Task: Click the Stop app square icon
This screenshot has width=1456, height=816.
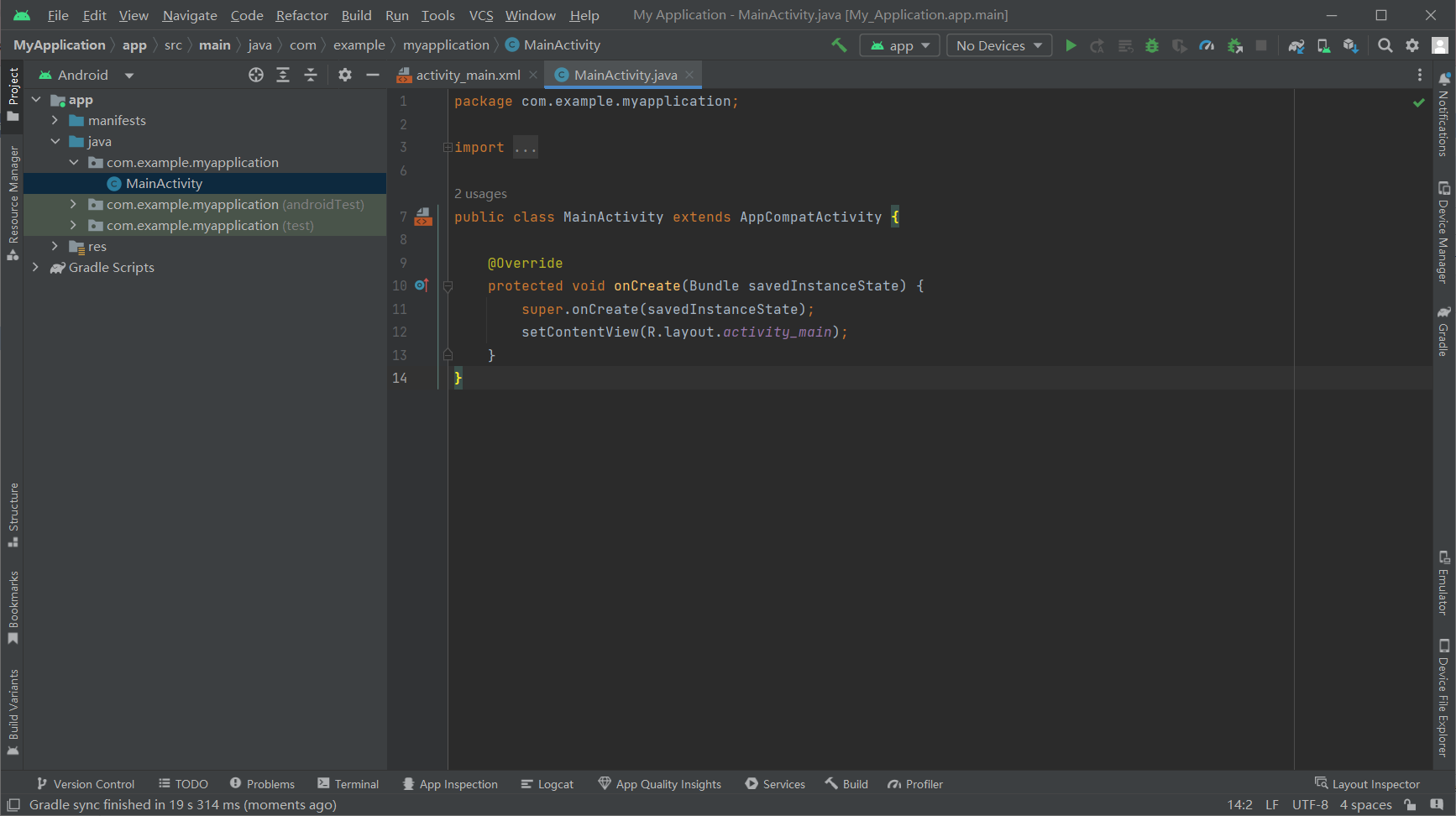Action: tap(1261, 45)
